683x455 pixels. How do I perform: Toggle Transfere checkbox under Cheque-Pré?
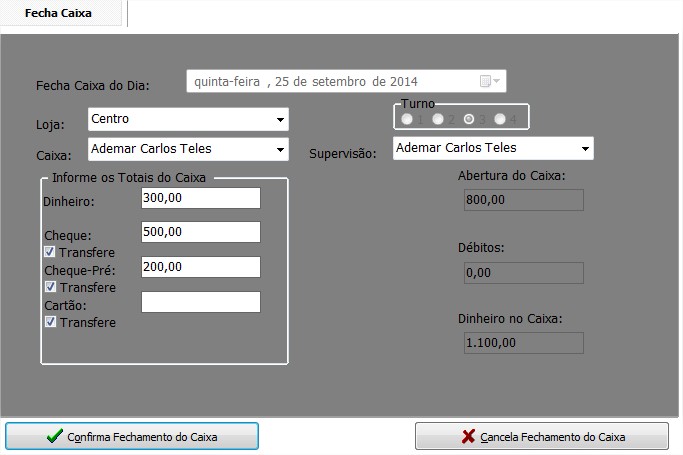point(50,287)
